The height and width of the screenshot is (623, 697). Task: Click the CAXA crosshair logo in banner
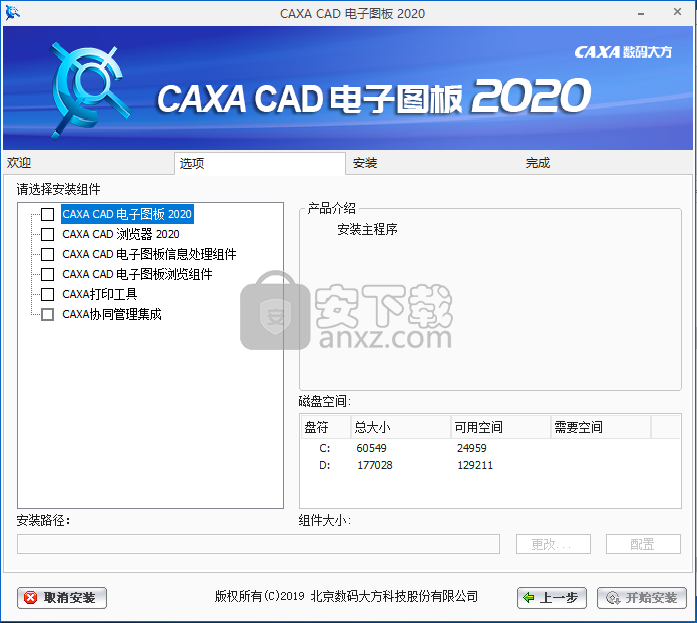coord(89,90)
